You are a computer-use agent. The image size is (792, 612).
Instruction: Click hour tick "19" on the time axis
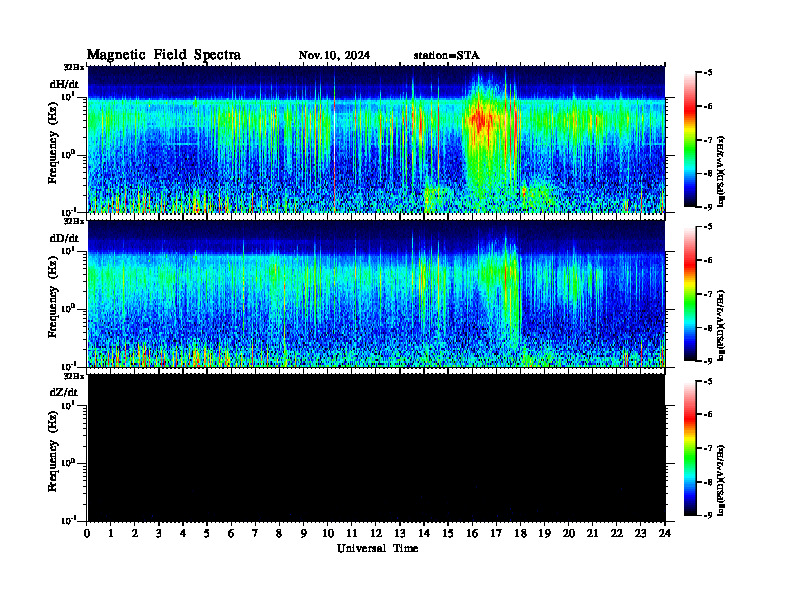[544, 534]
